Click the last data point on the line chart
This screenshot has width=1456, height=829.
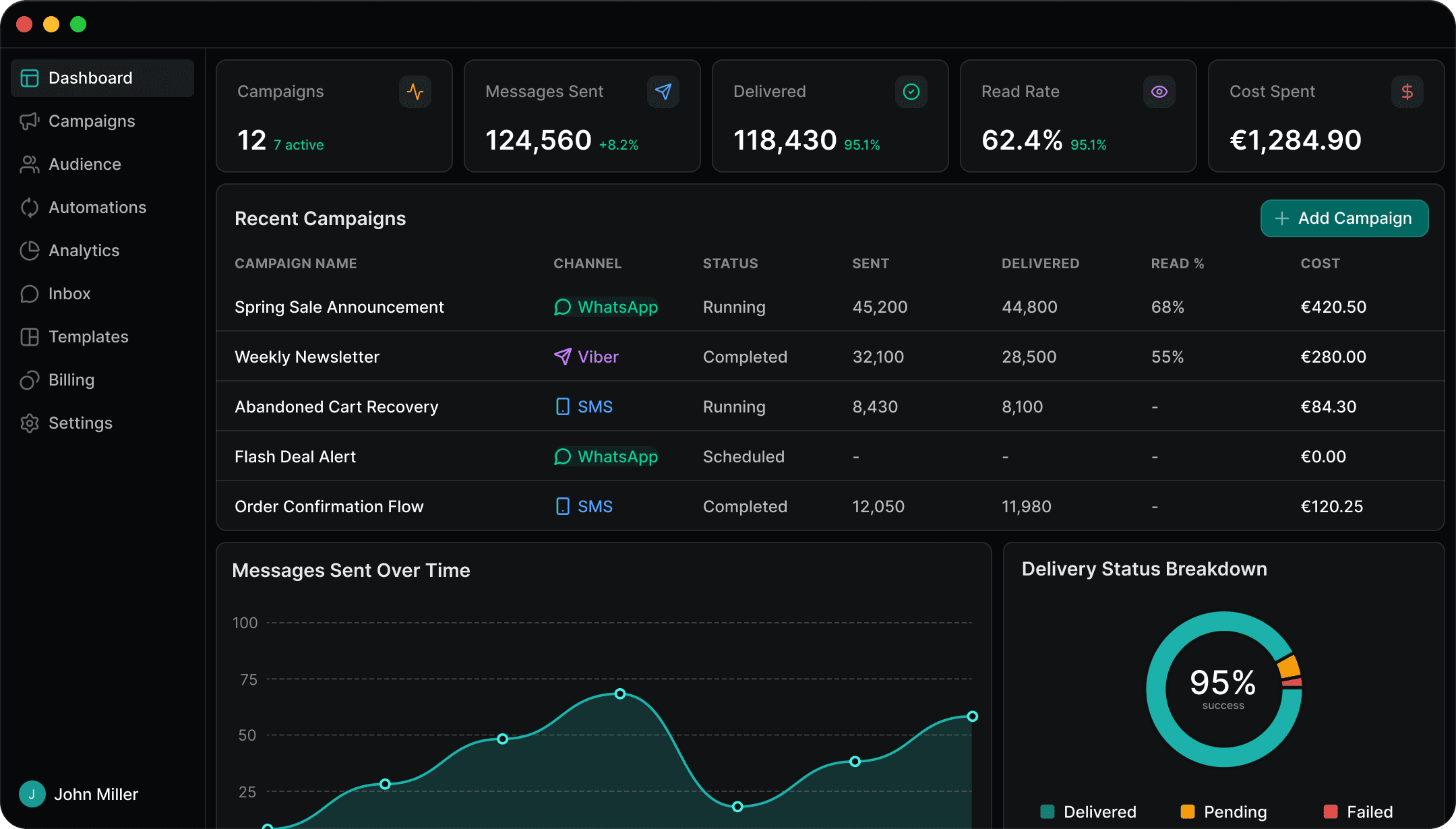coord(972,716)
